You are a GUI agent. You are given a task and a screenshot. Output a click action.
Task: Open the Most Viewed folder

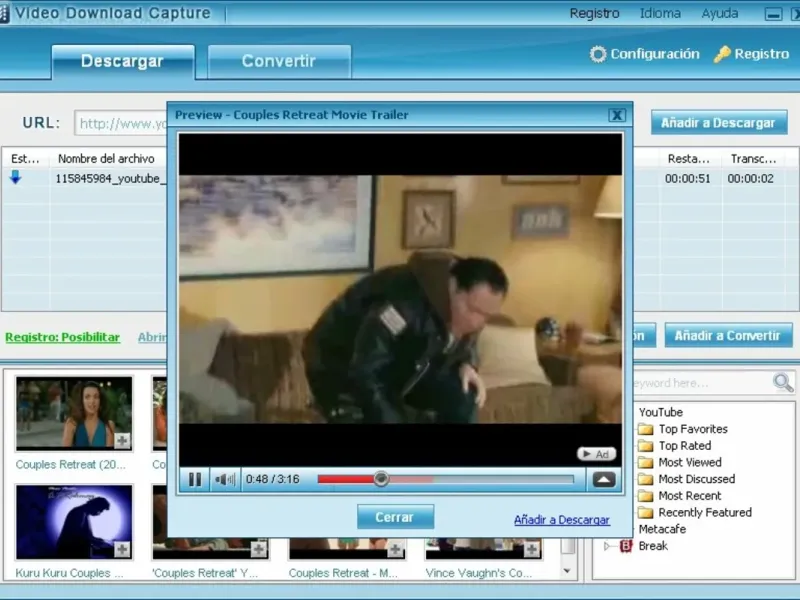[x=690, y=463]
